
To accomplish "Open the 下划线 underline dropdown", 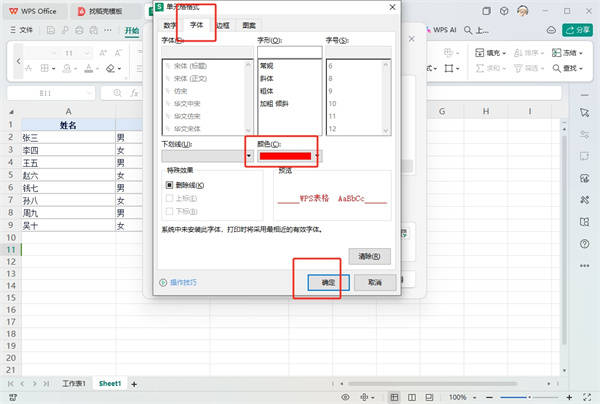I will (248, 156).
